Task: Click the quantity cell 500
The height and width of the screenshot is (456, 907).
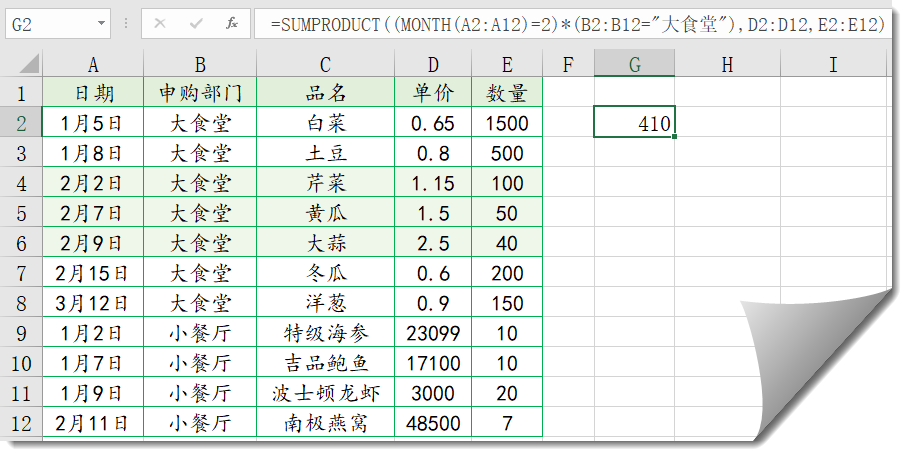Action: click(x=507, y=153)
